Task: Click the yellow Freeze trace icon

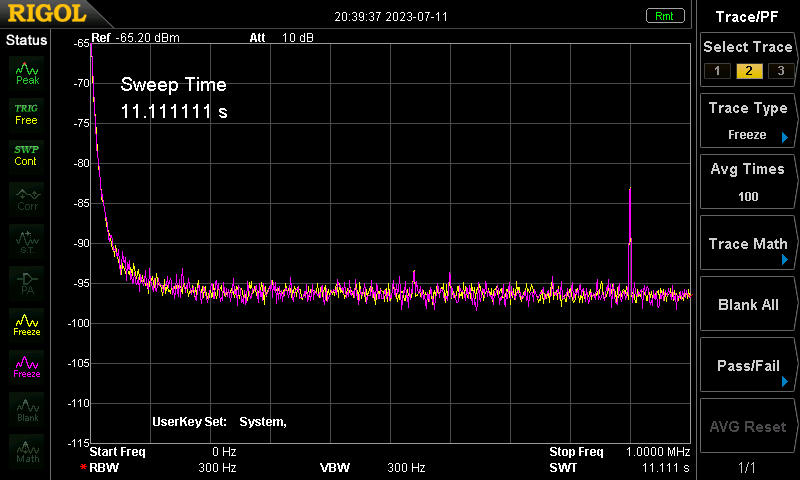Action: (x=27, y=325)
